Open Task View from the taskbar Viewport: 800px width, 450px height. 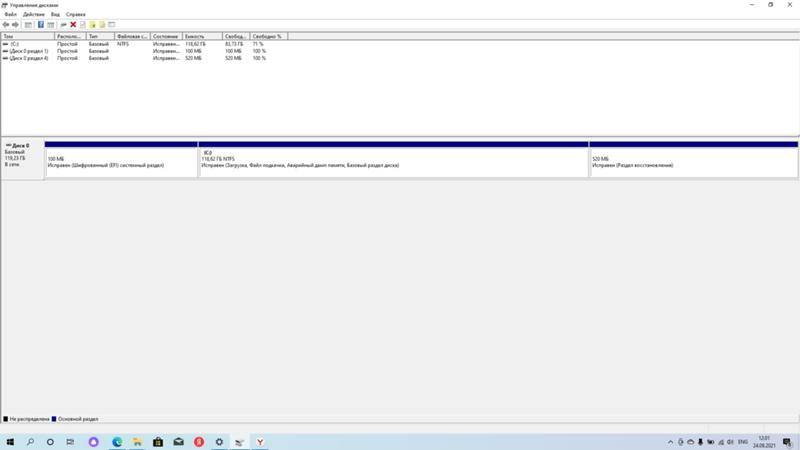click(x=70, y=442)
